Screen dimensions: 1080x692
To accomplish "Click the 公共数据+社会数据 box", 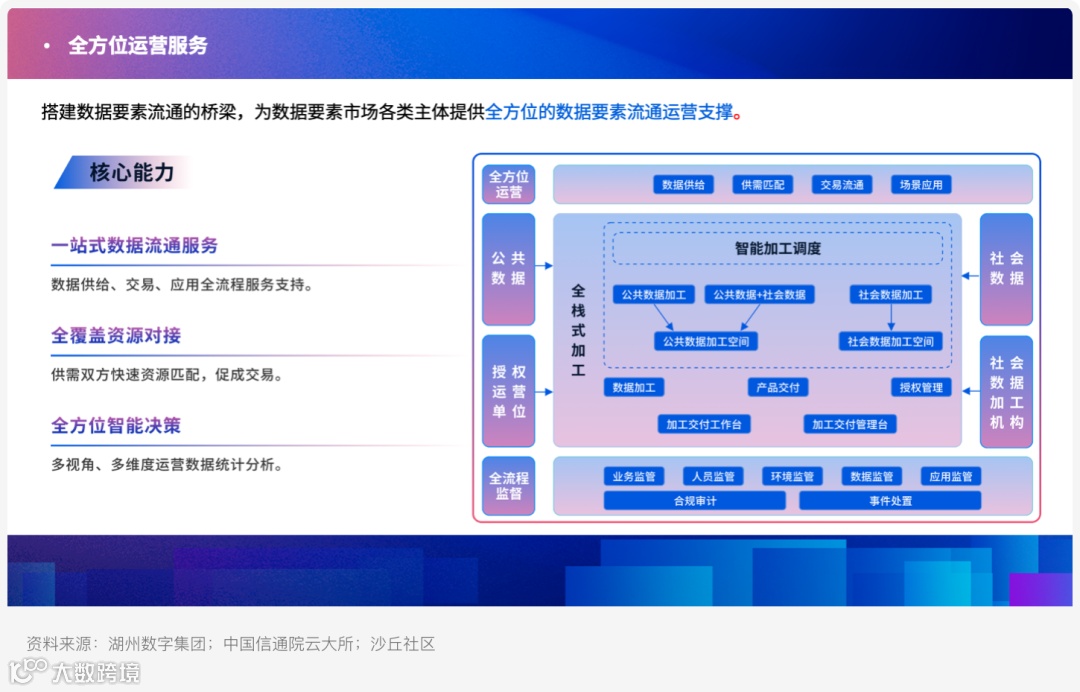I will [x=760, y=295].
